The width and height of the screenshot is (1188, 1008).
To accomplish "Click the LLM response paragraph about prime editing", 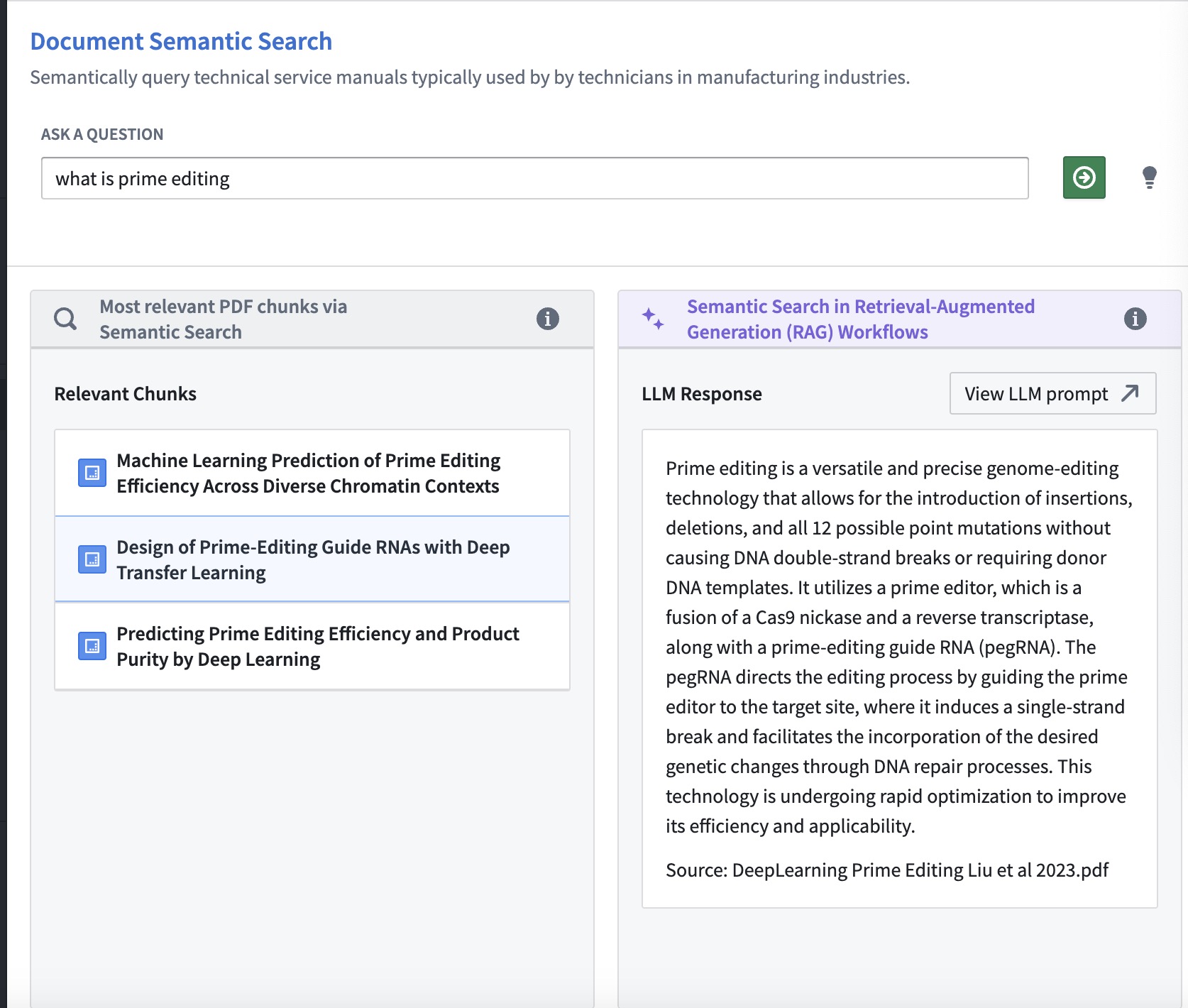I will click(x=898, y=647).
